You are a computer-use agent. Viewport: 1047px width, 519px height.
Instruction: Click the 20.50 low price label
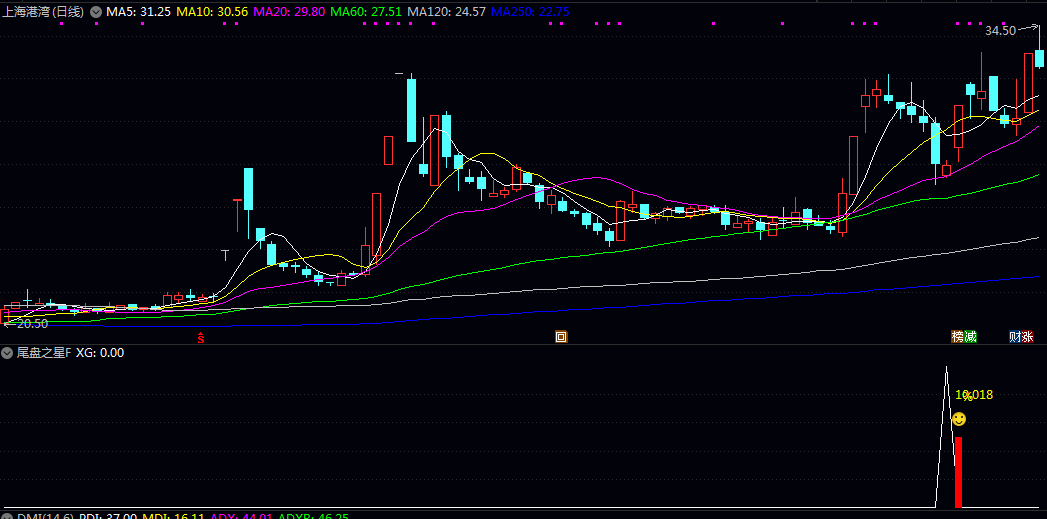click(32, 323)
